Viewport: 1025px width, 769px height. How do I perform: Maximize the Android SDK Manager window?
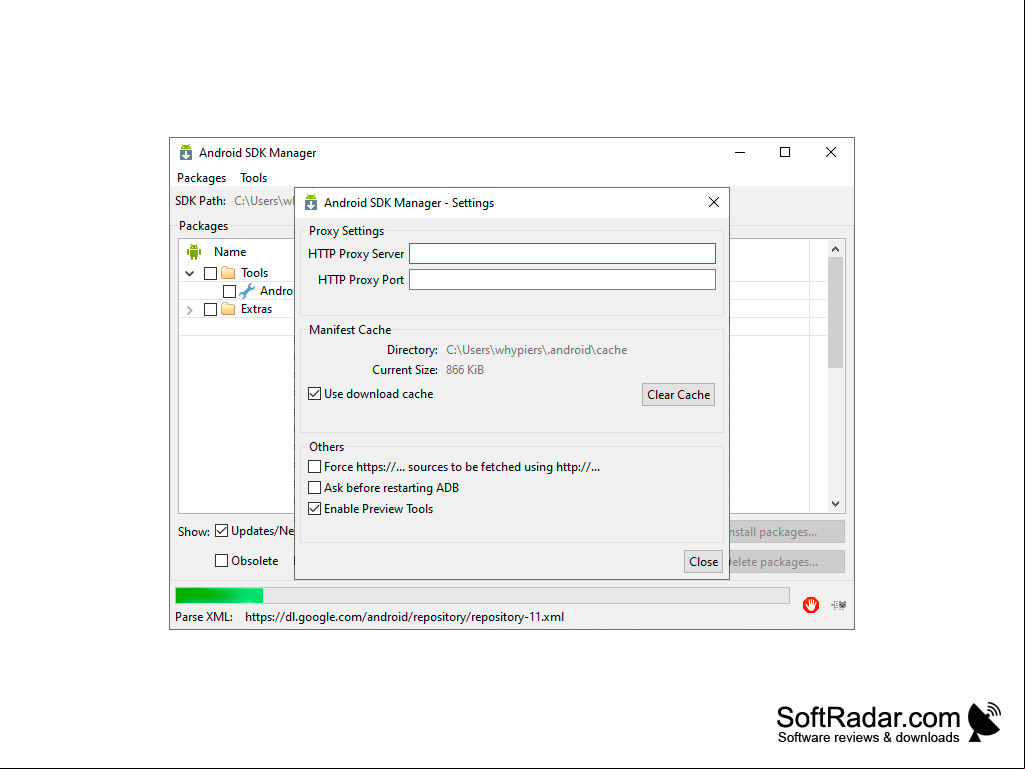[785, 152]
